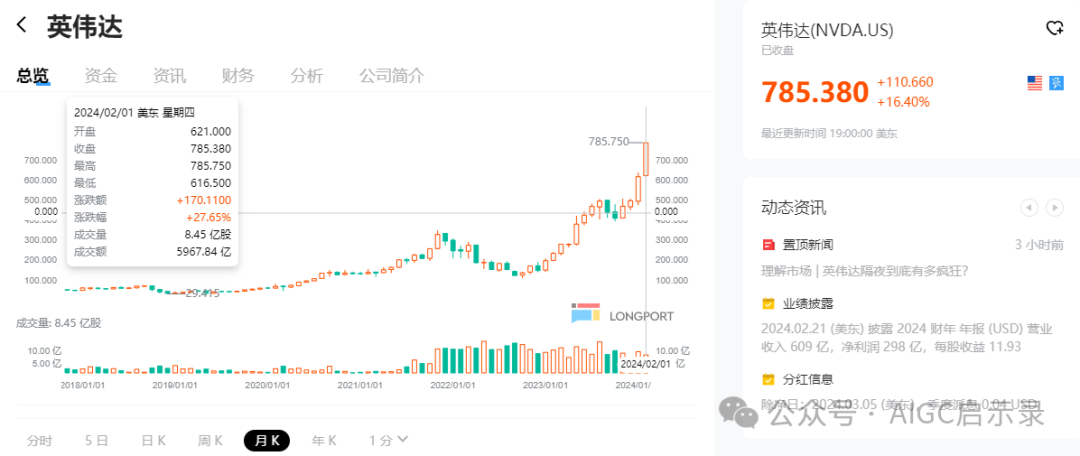Viewport: 1080px width, 456px height.
Task: Click the 业绩披露 calendar icon
Action: pyautogui.click(x=769, y=303)
